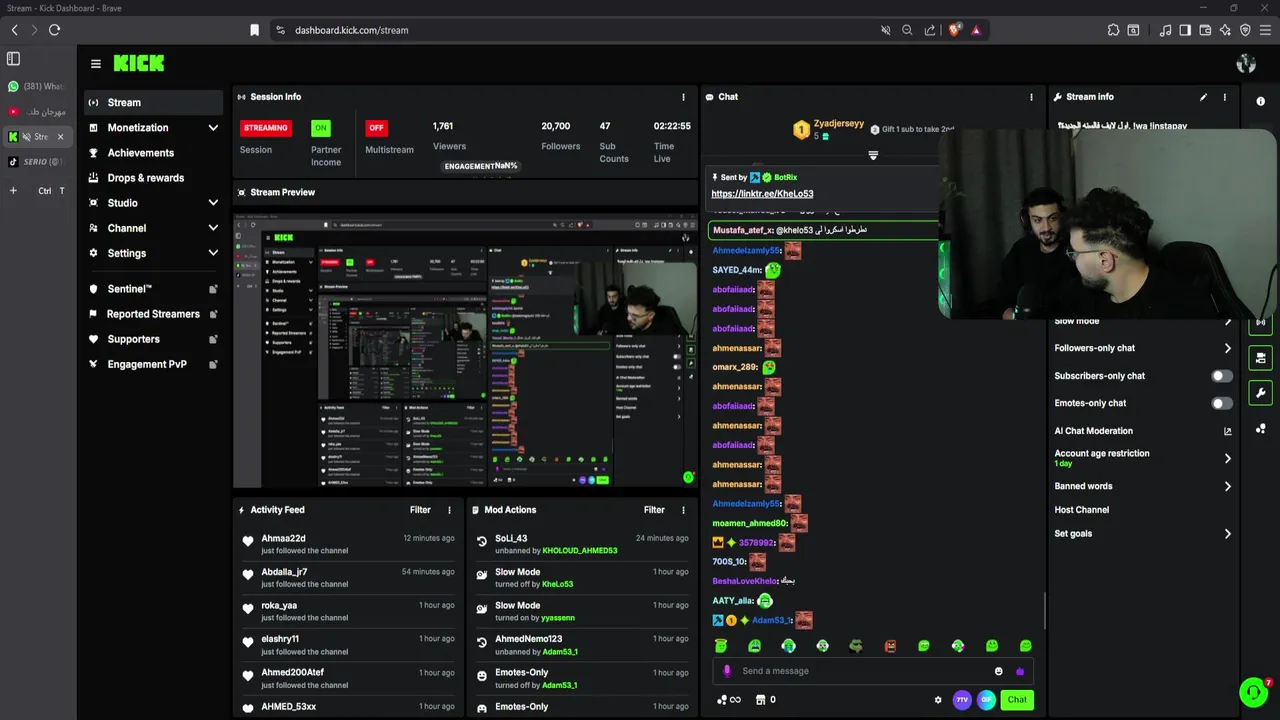The height and width of the screenshot is (720, 1280).
Task: Open new tab plus button in sidebar
Action: coord(13,190)
